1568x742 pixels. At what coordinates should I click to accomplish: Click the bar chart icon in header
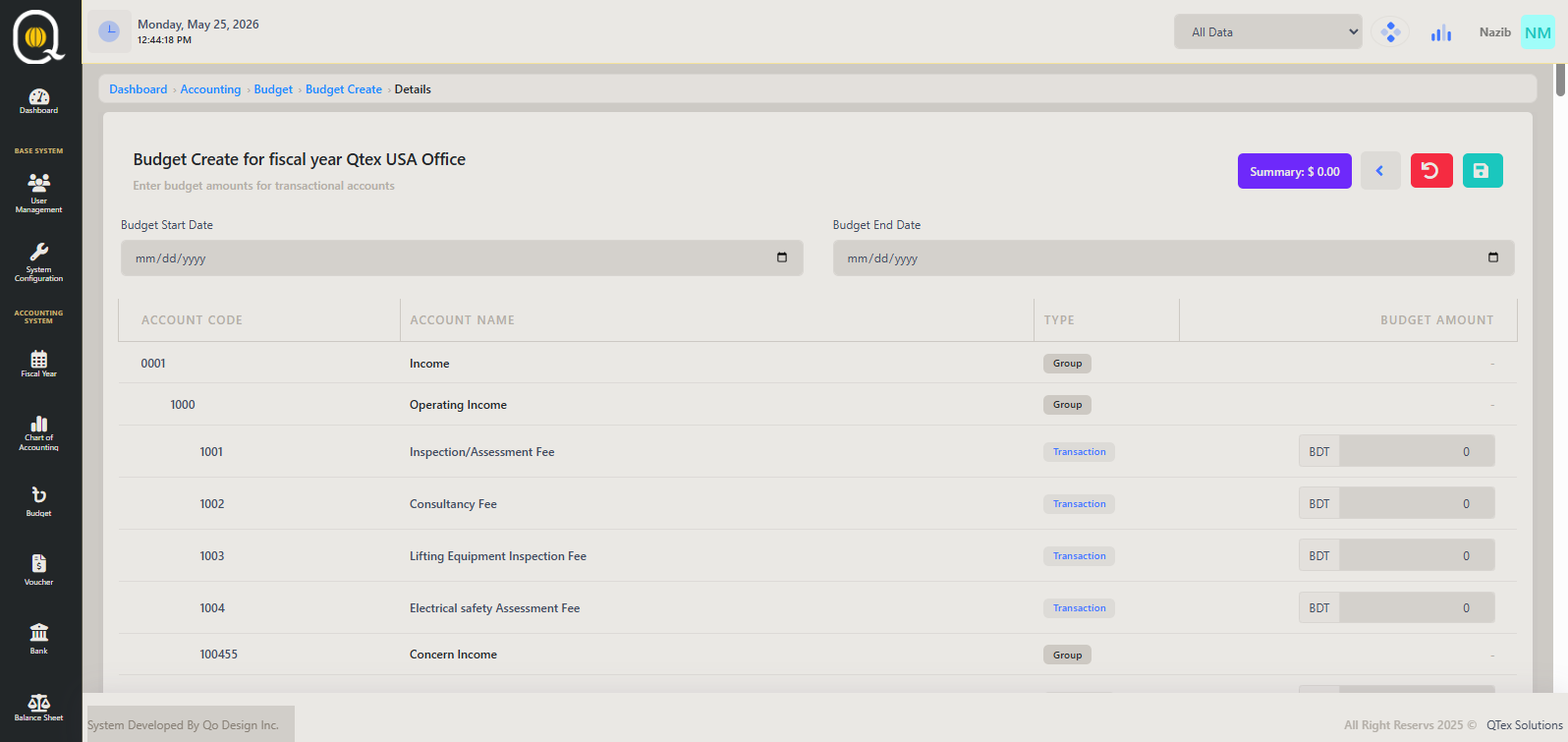tap(1441, 32)
